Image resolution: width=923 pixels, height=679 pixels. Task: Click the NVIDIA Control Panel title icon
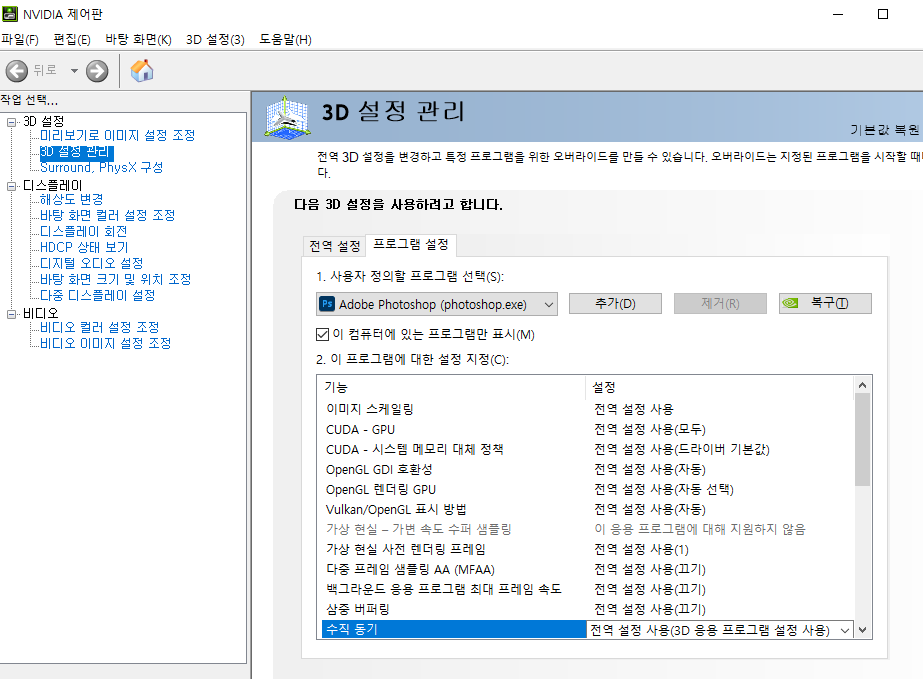point(10,14)
